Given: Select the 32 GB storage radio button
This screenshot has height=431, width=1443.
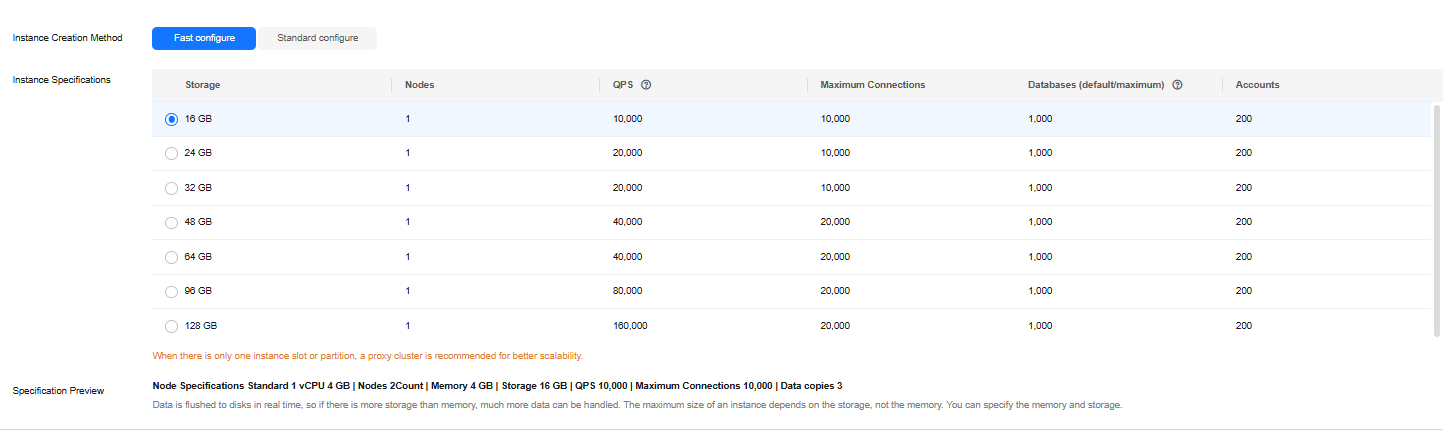Looking at the screenshot, I should point(171,188).
